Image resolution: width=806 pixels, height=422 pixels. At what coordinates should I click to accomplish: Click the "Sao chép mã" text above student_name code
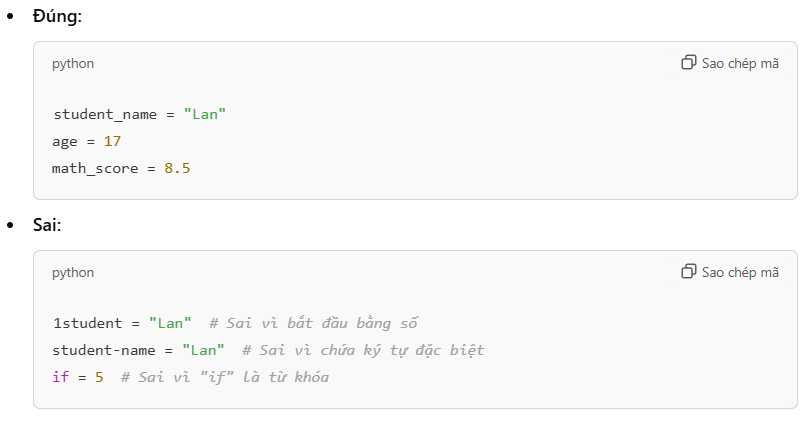tap(740, 63)
